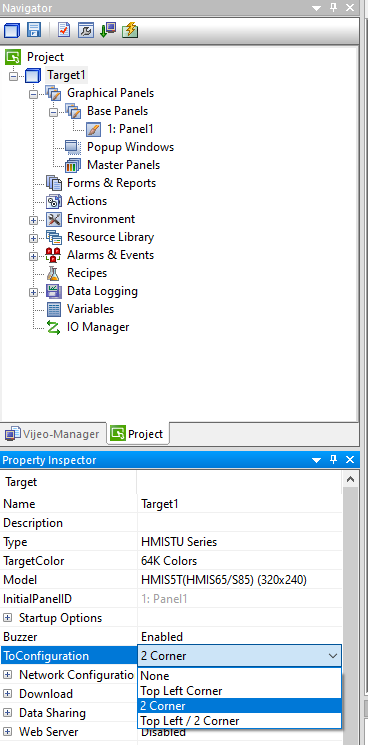Screen dimensions: 368x745
Task: Expand the Resource Library node
Action: [33, 239]
